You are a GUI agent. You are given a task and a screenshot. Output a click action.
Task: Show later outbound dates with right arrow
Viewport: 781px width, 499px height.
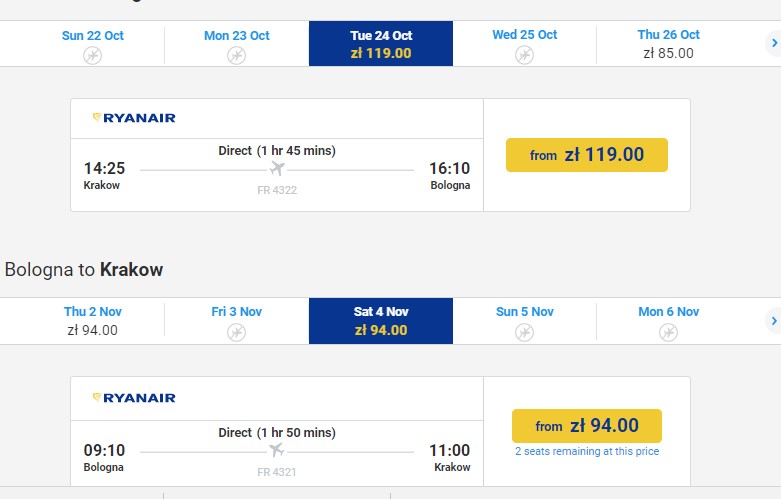[773, 44]
